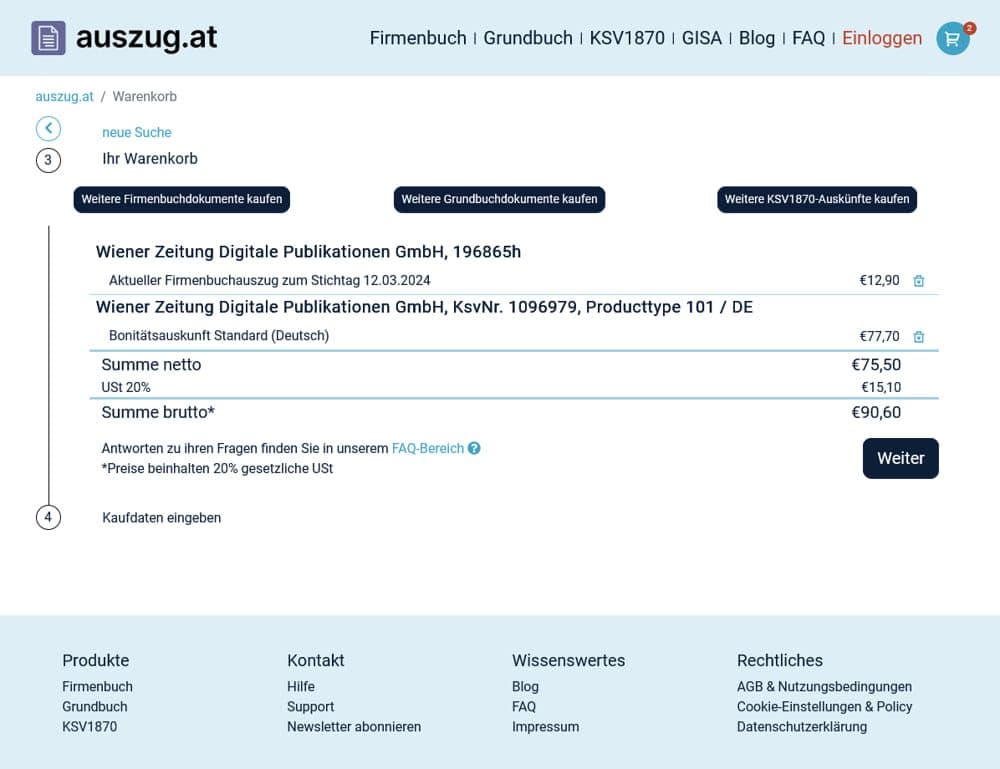Open the FAQ-Bereich link
This screenshot has height=769, width=1000.
coord(428,448)
